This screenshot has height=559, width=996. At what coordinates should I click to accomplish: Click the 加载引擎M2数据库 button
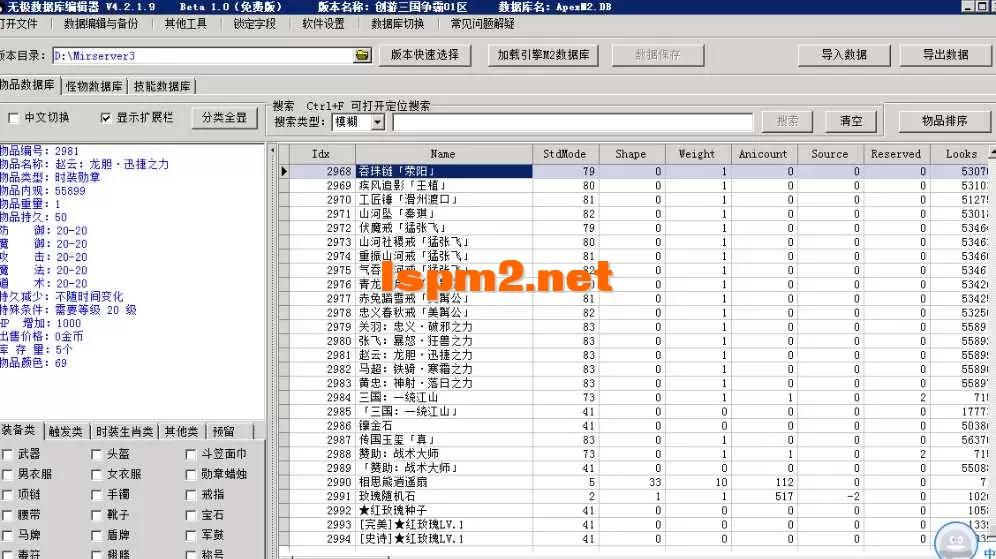click(543, 55)
